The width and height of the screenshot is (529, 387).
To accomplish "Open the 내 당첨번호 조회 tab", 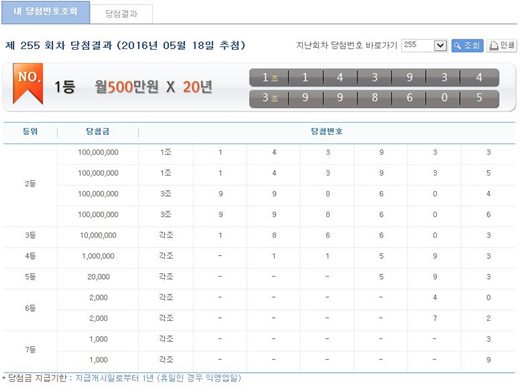I will click(46, 12).
